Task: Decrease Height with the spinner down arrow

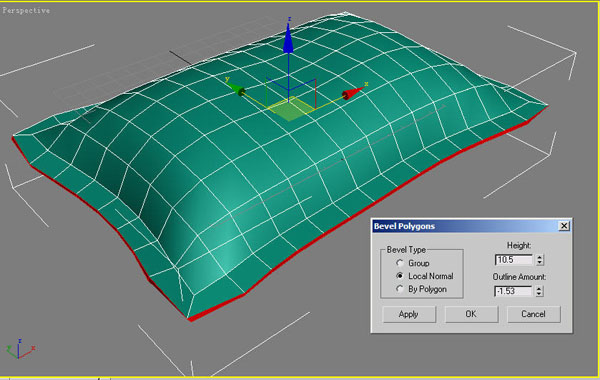Action: tap(540, 263)
